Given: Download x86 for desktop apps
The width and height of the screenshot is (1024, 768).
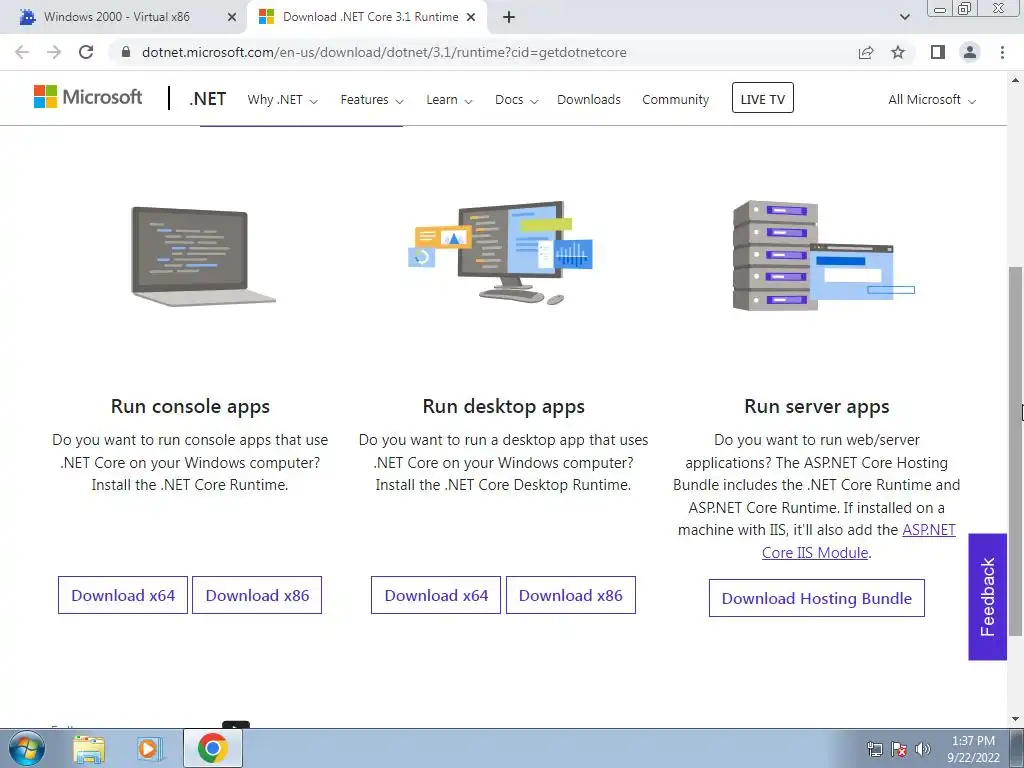Looking at the screenshot, I should click(571, 595).
